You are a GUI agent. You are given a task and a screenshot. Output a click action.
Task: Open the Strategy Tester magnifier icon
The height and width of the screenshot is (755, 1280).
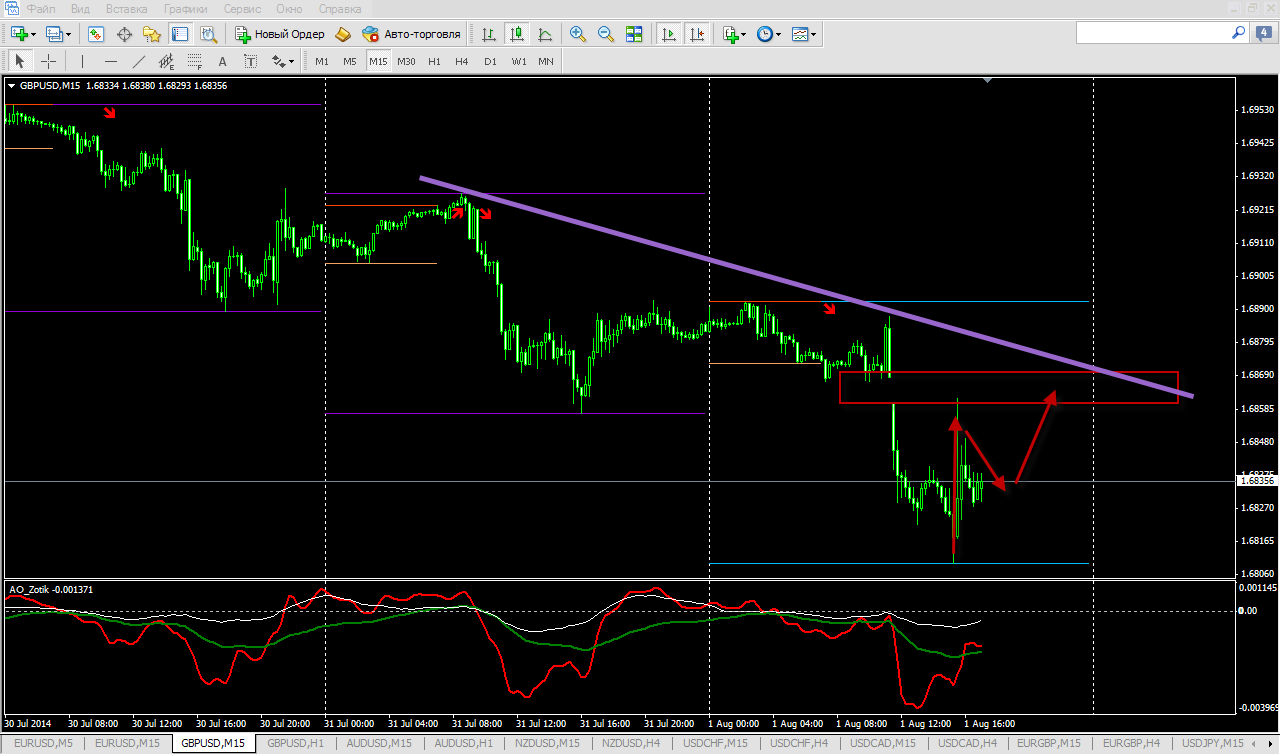click(208, 34)
